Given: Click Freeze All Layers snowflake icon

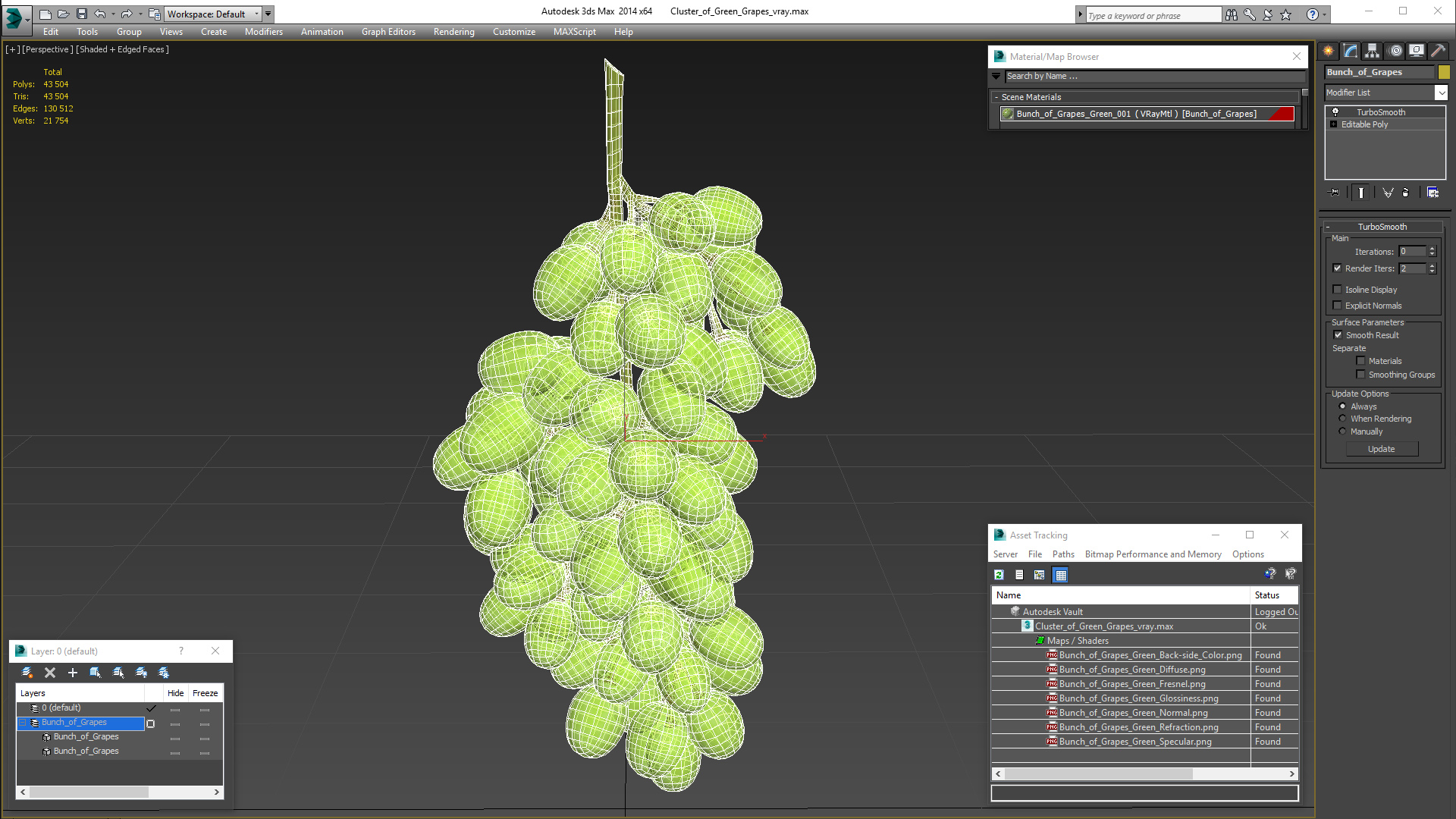Looking at the screenshot, I should coord(164,673).
